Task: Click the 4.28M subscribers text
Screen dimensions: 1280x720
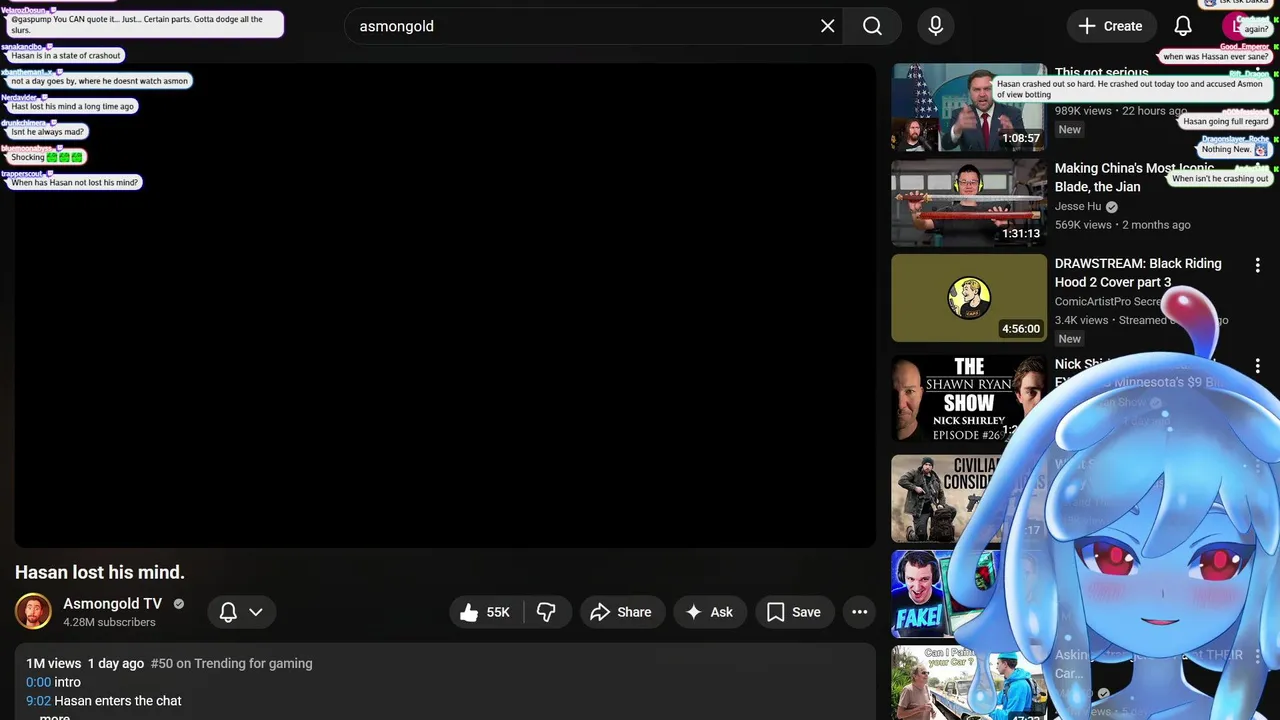Action: (x=109, y=622)
